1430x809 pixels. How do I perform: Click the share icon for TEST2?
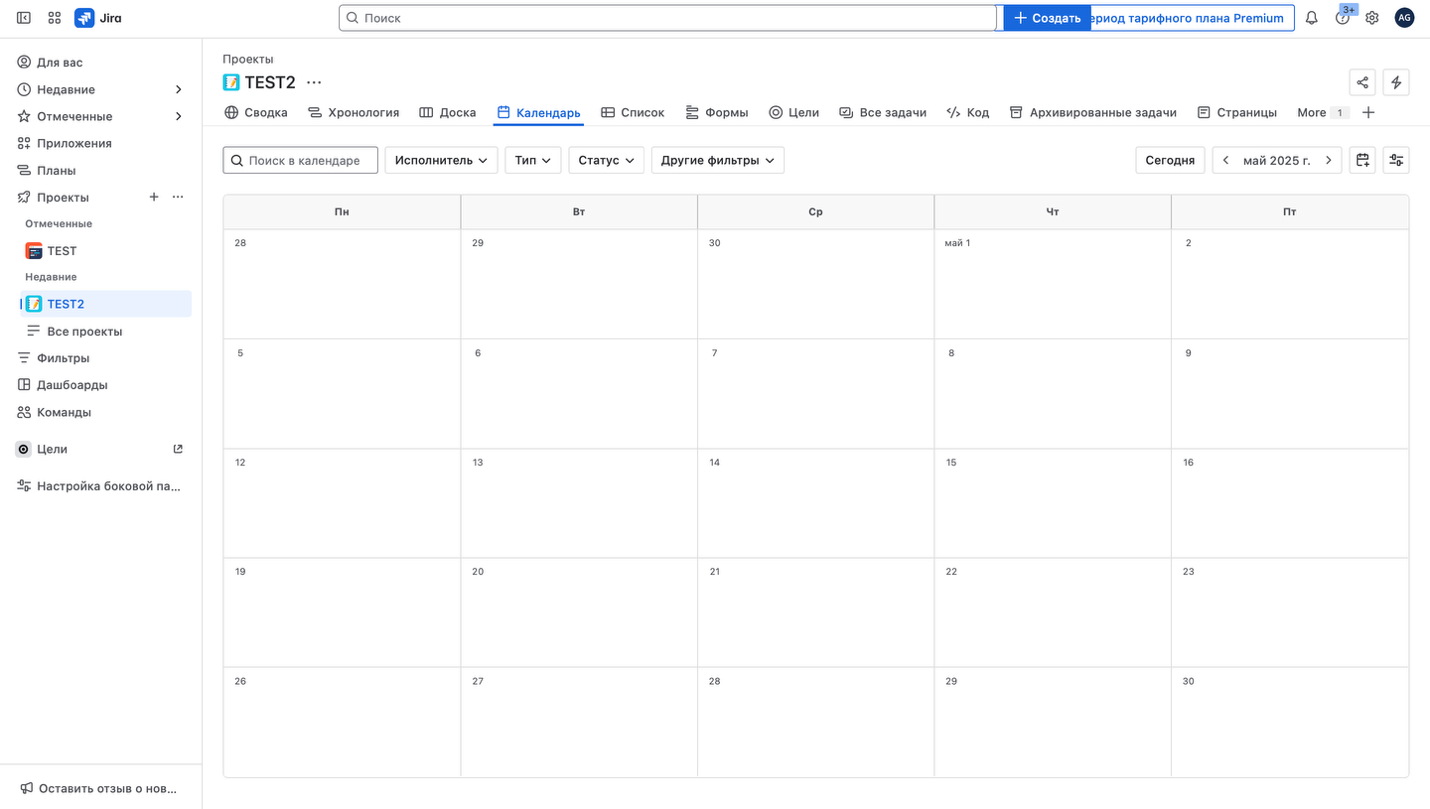[x=1362, y=82]
